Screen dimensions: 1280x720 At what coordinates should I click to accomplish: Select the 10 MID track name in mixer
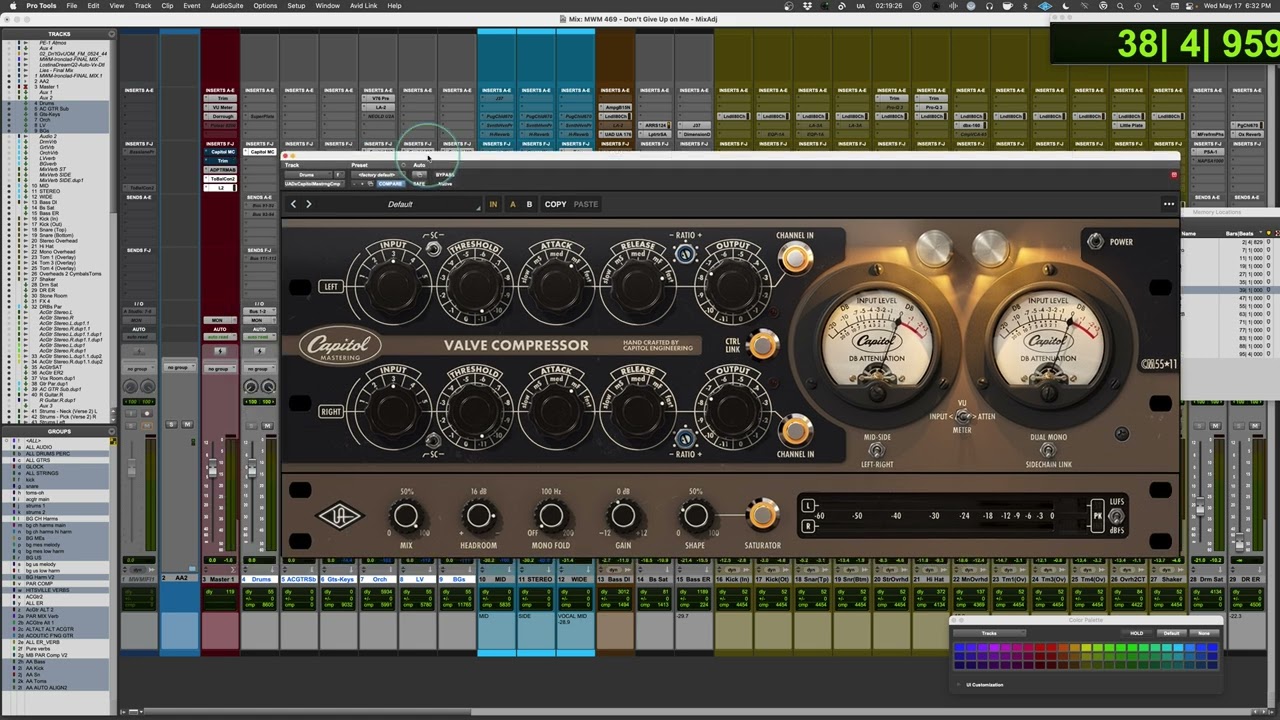[496, 579]
